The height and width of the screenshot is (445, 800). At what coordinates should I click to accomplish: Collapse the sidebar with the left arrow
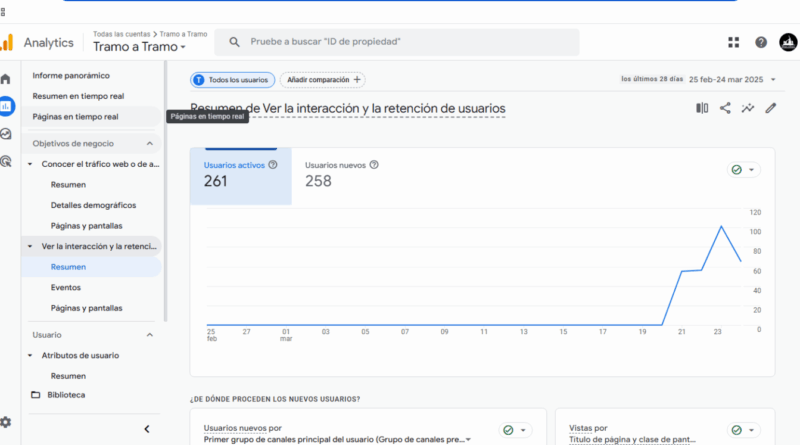point(147,429)
